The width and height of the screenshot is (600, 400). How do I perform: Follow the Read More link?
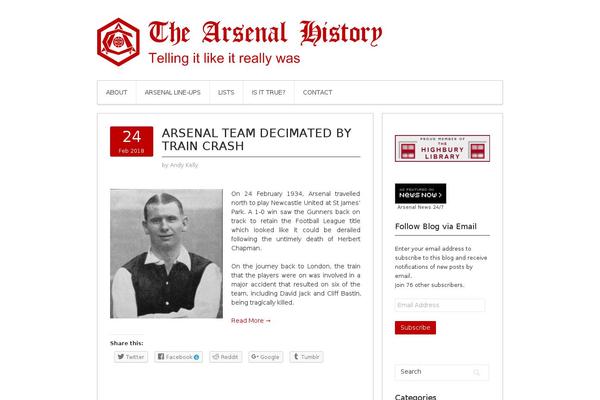click(251, 320)
